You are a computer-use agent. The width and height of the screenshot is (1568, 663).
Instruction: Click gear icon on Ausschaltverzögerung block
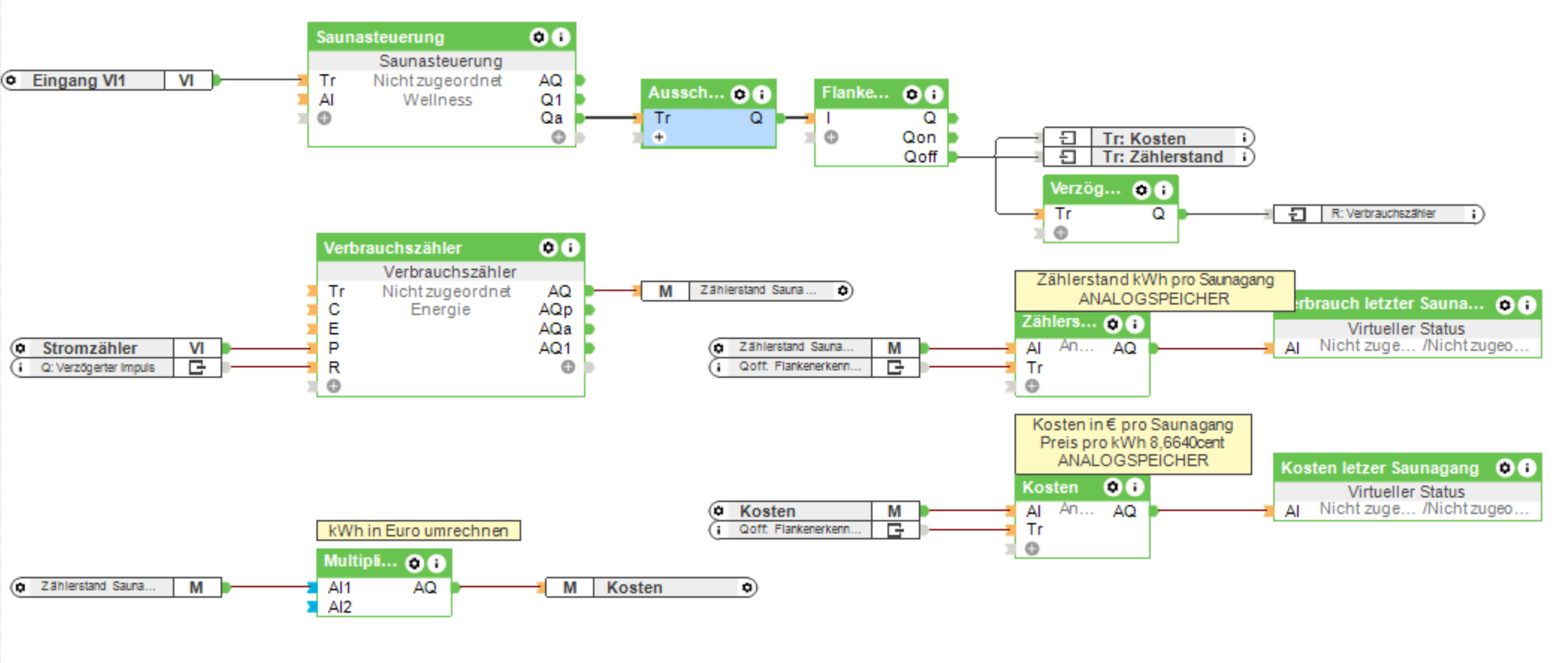coord(740,95)
